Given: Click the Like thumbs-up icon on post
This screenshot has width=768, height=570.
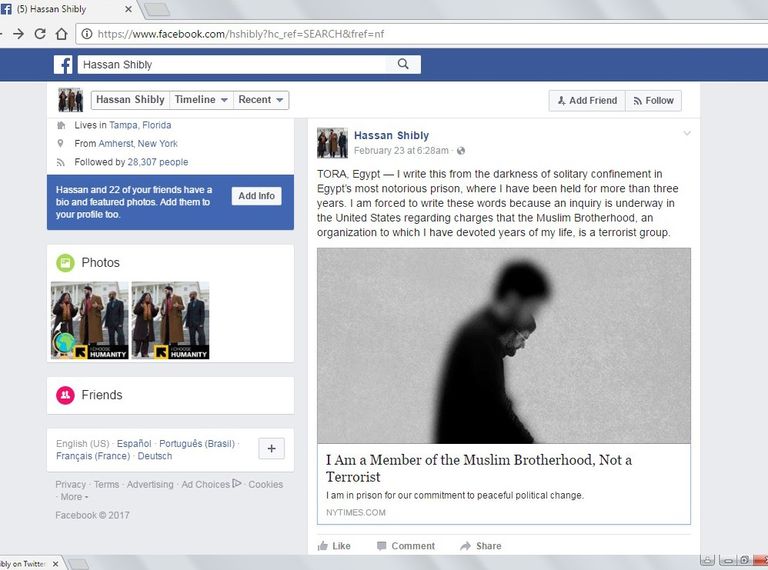Looking at the screenshot, I should click(x=323, y=546).
